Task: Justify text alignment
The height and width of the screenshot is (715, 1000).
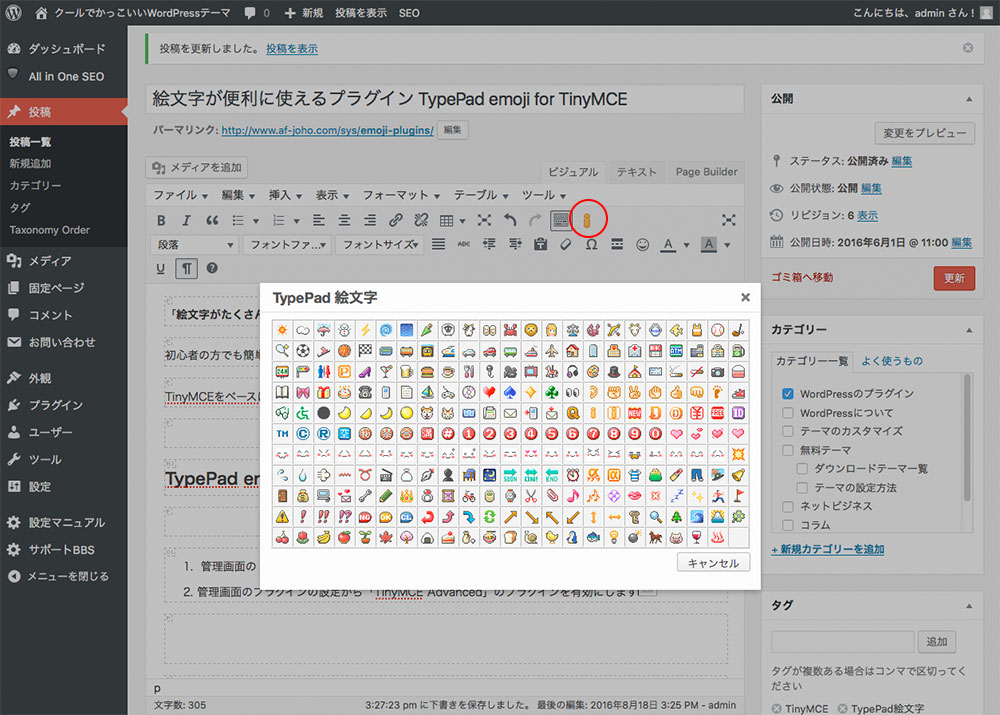Action: 438,244
